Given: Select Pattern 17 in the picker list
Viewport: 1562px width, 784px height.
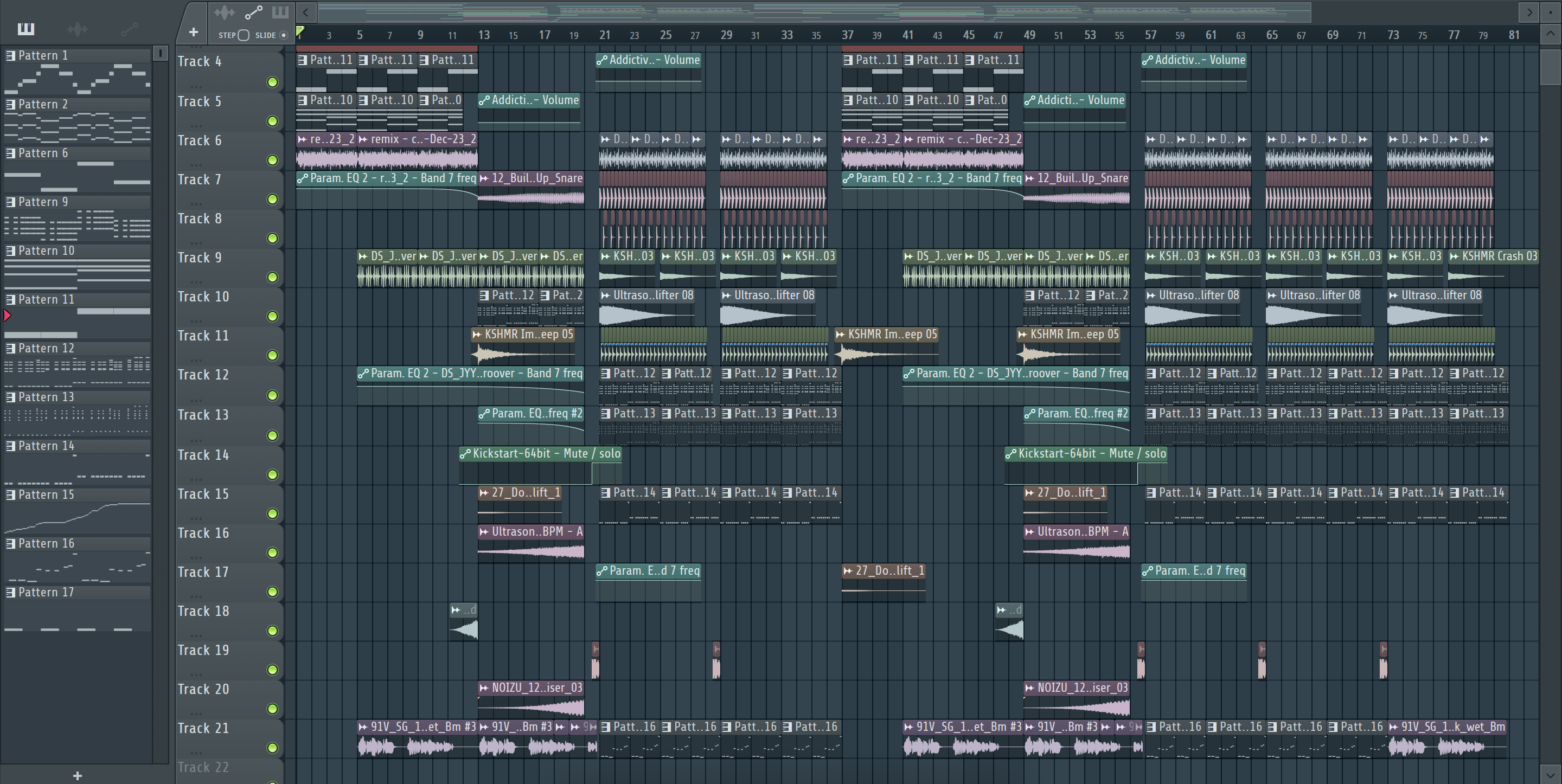Looking at the screenshot, I should pyautogui.click(x=78, y=593).
